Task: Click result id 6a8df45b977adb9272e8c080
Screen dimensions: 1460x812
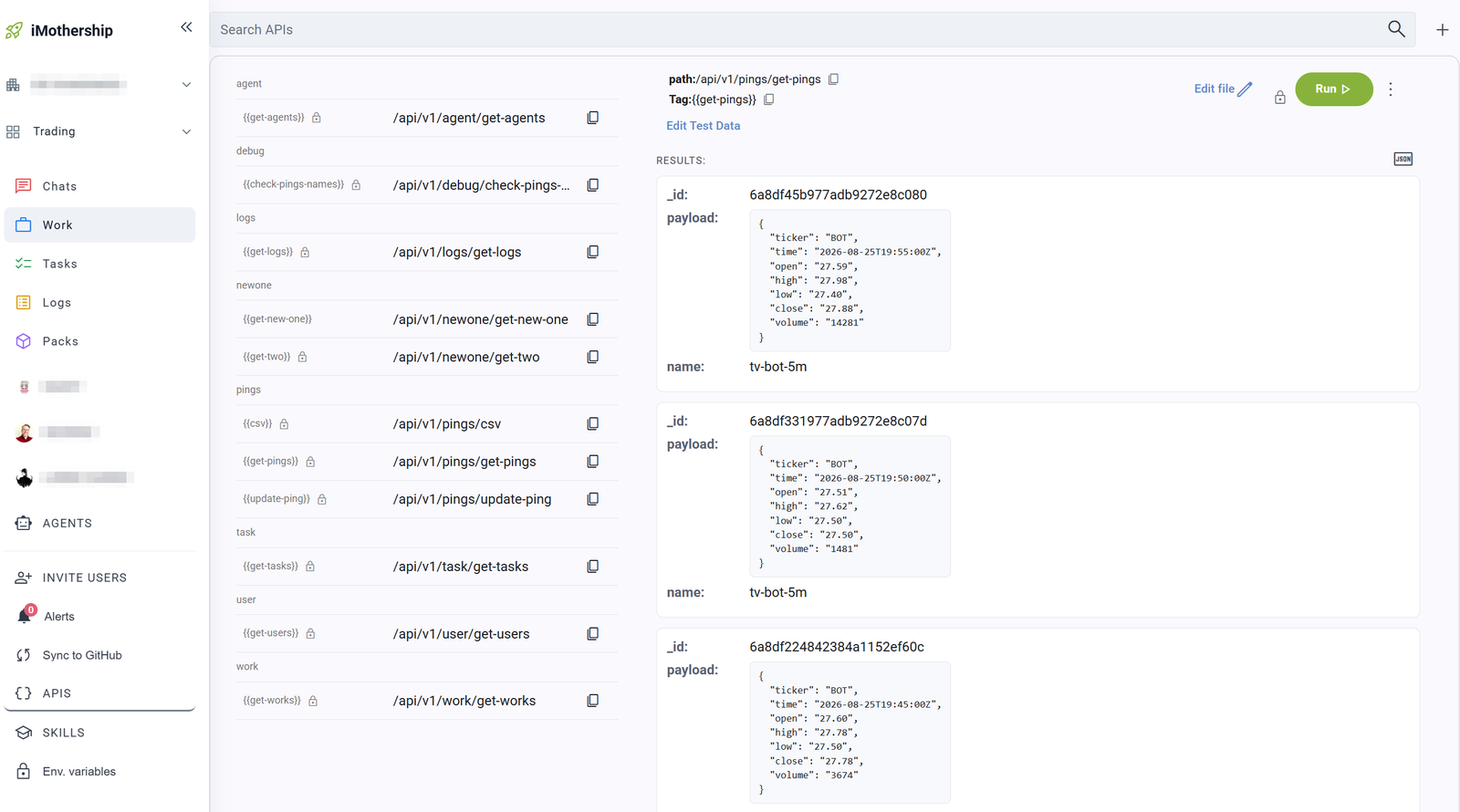Action: tap(838, 194)
